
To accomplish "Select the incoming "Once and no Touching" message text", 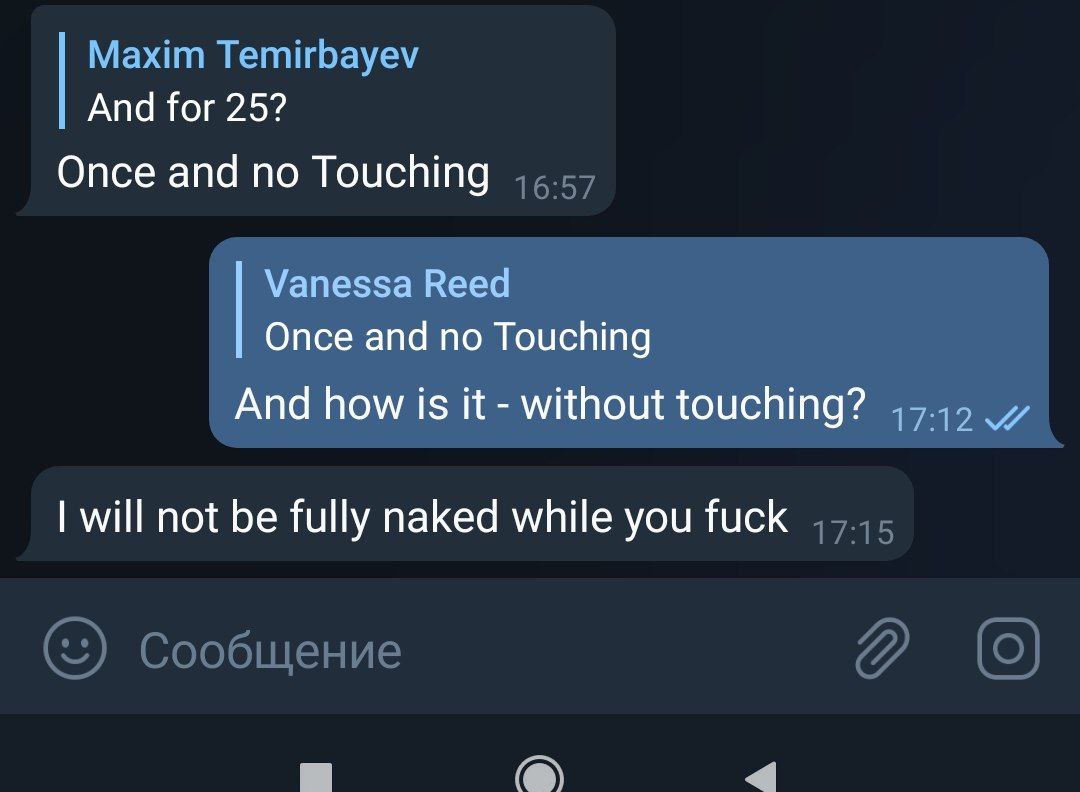I will click(x=273, y=172).
